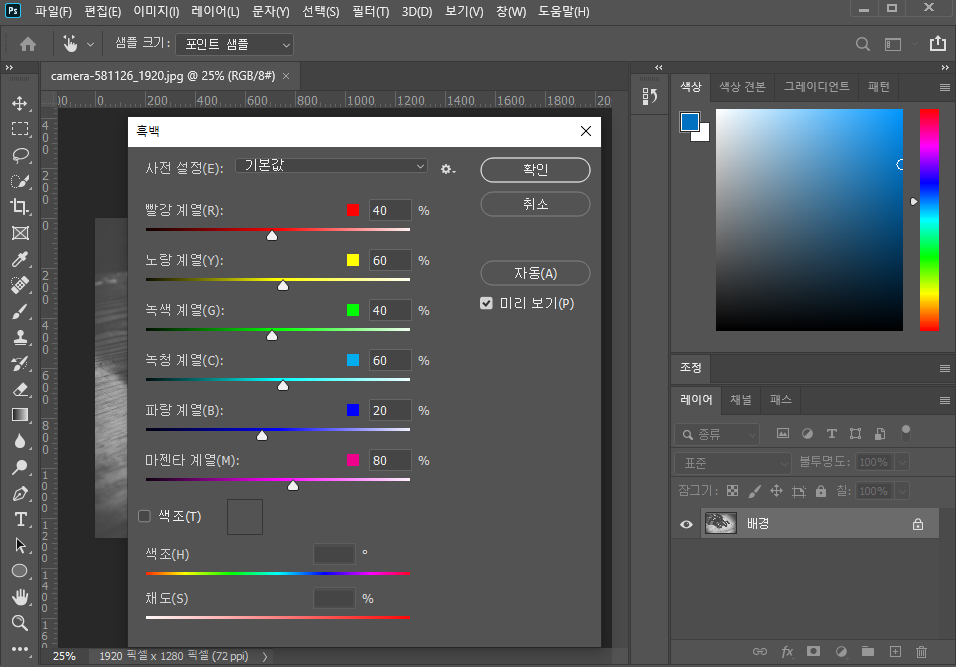Select the Blur tool
This screenshot has height=667, width=956.
20,441
